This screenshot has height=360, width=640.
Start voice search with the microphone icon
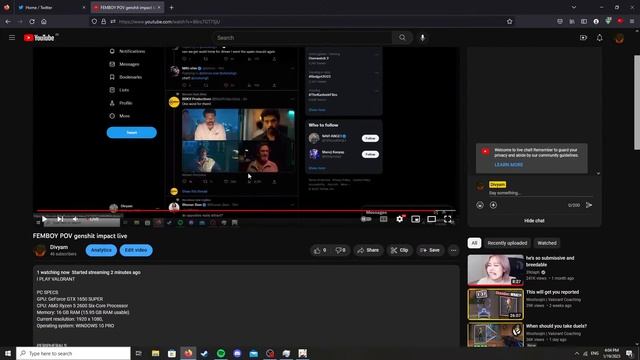(422, 38)
